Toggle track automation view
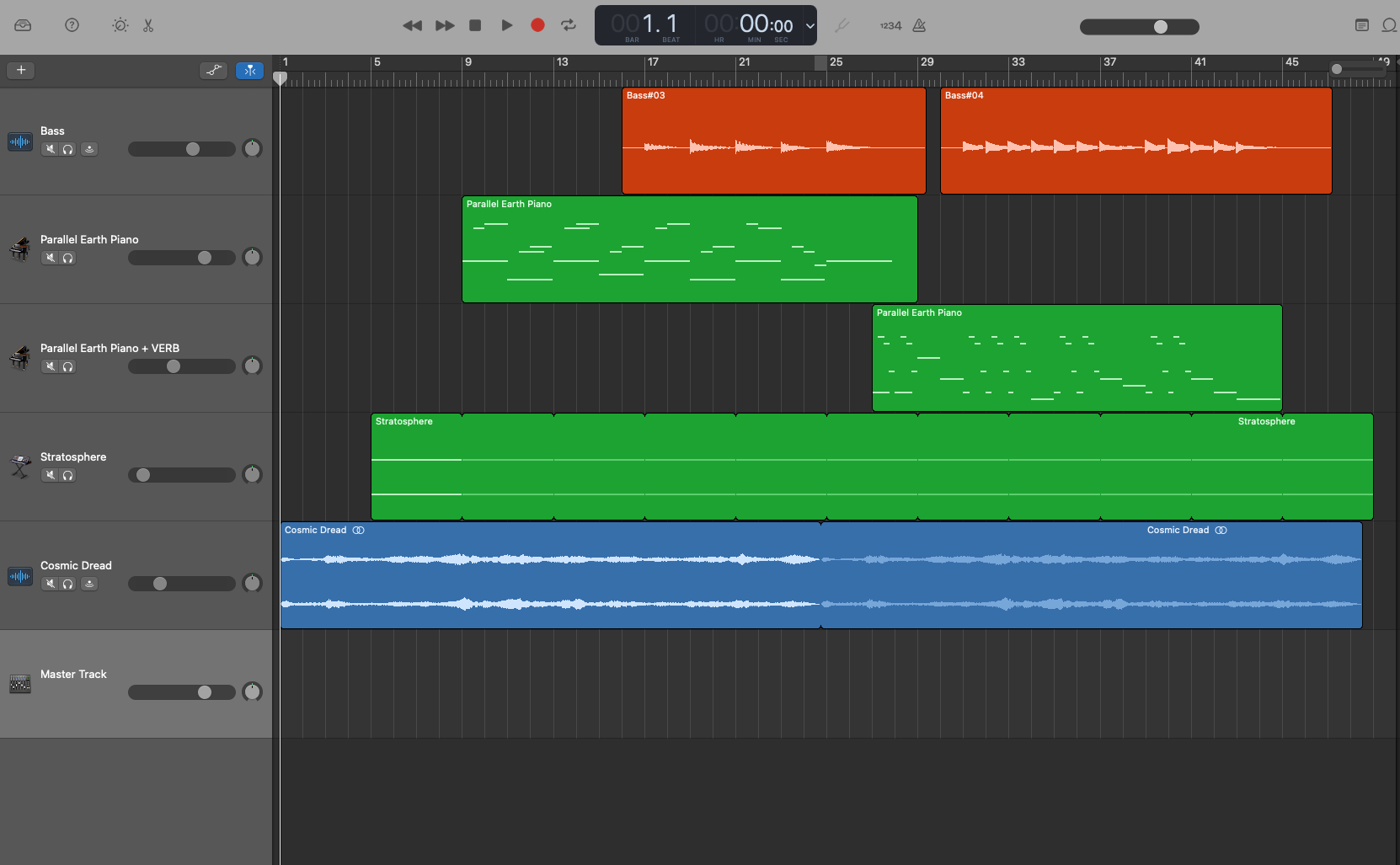 [x=214, y=70]
